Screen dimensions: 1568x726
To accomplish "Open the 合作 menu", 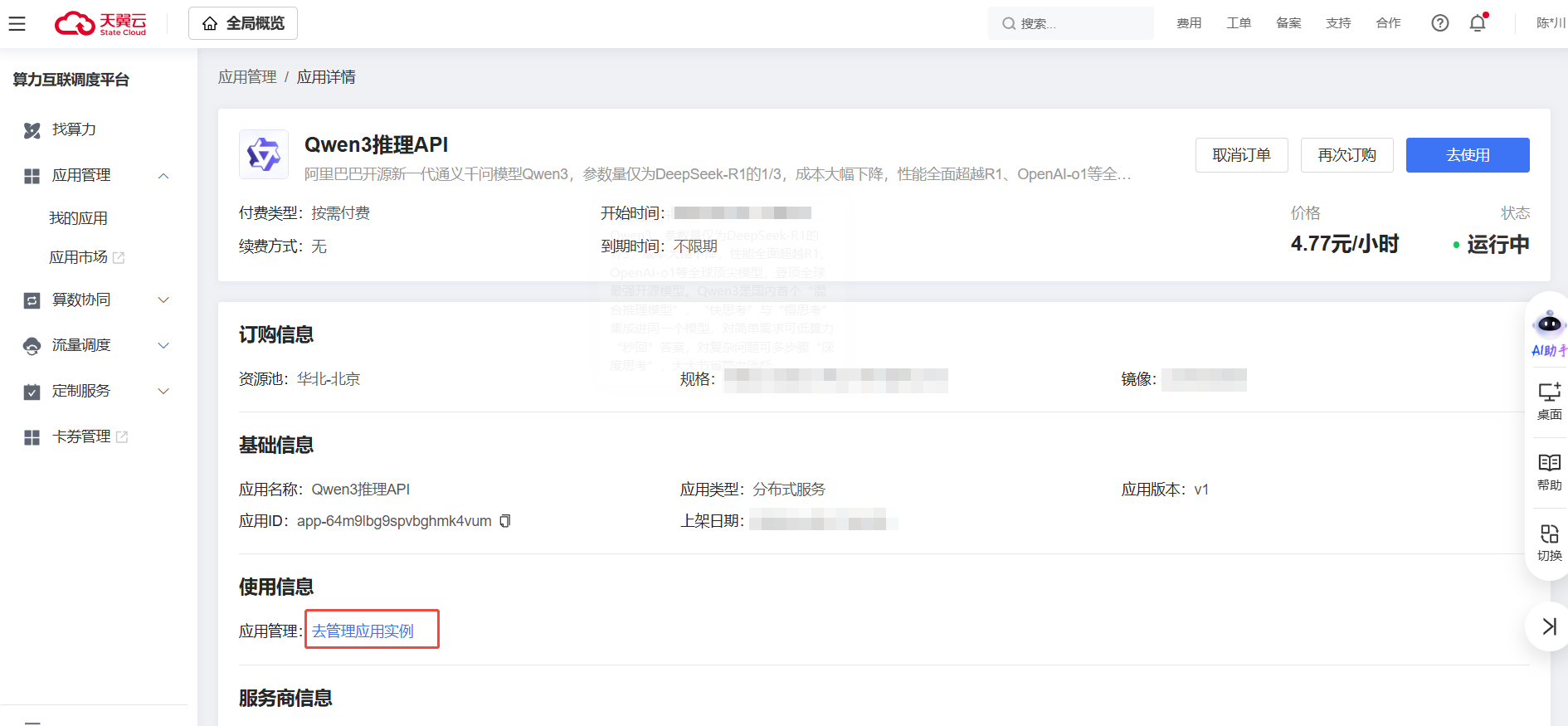I will coord(1388,23).
